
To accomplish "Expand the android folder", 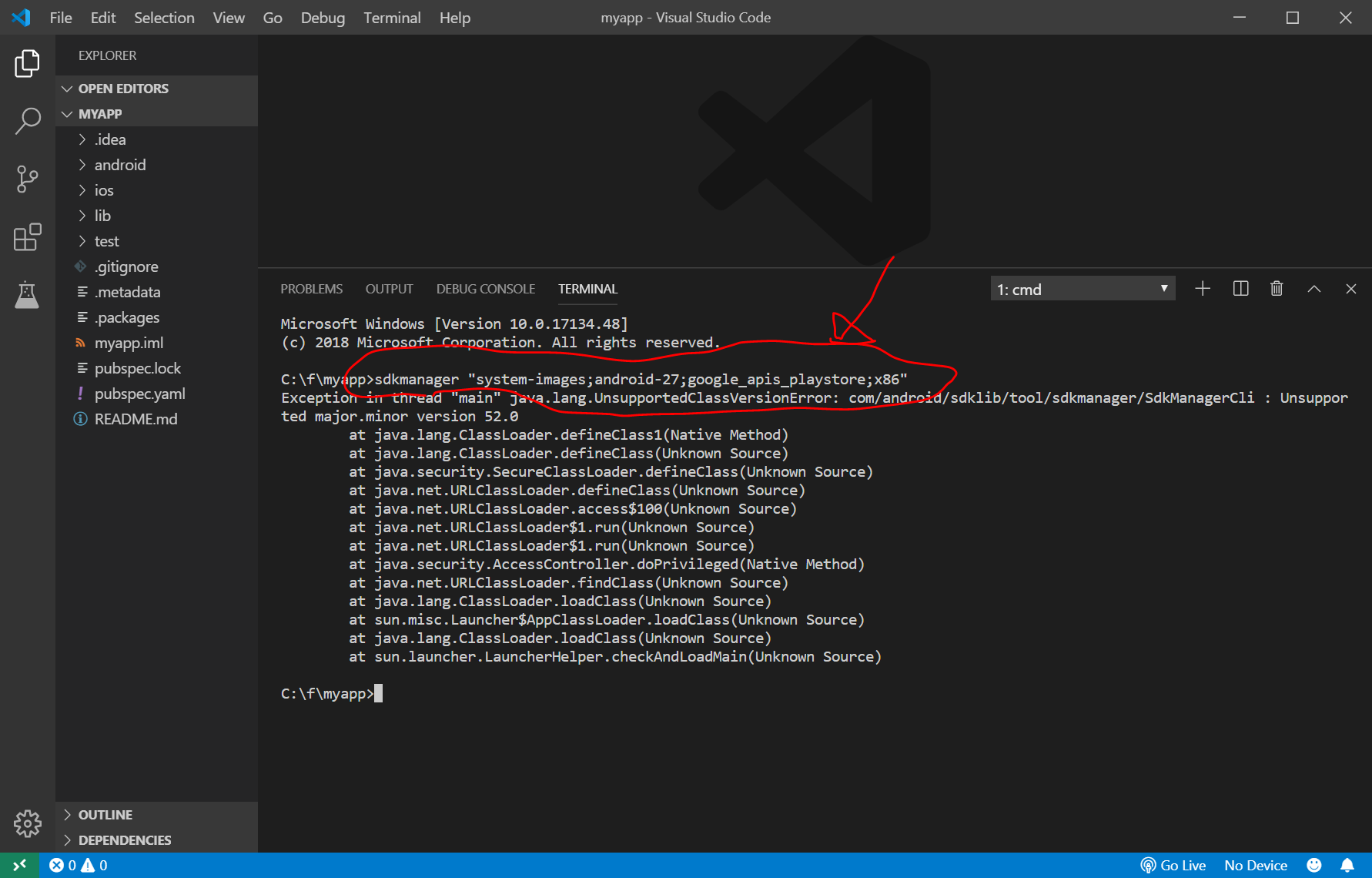I will pos(156,165).
